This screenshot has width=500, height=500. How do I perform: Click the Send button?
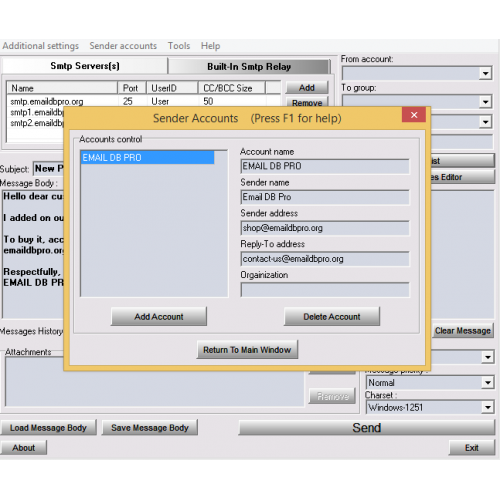[x=367, y=427]
